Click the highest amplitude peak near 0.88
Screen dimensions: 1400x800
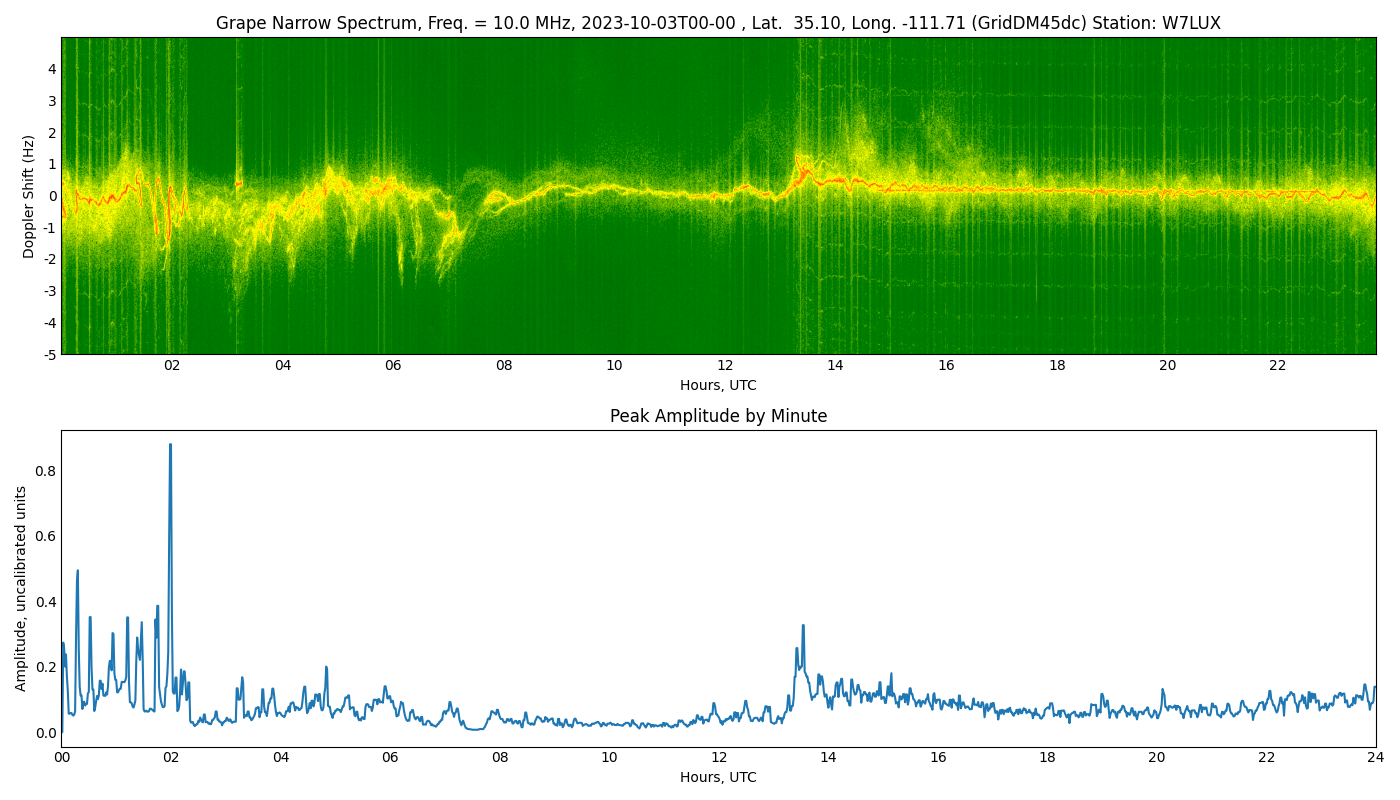point(170,445)
